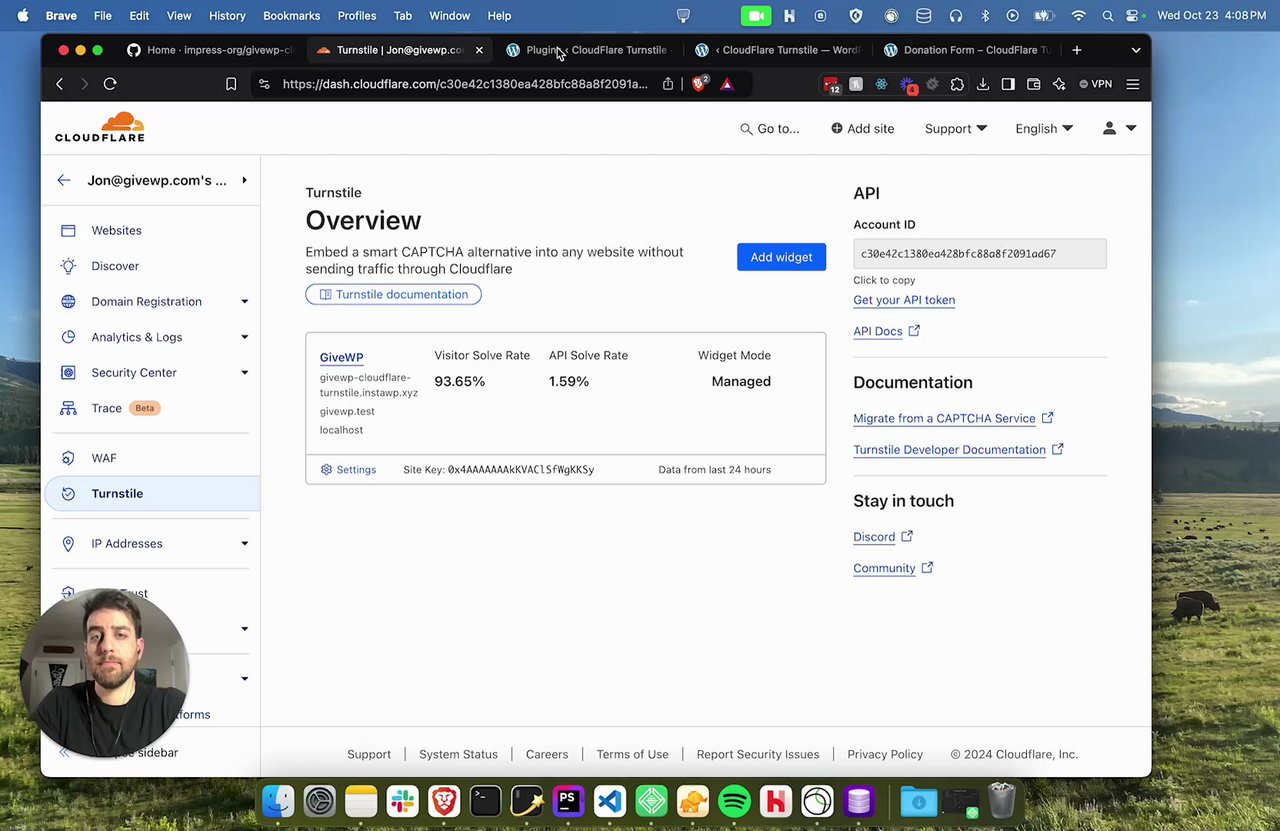Screen dimensions: 1280x831
Task: Click Spotlight search icon in menu bar
Action: coord(1107,16)
